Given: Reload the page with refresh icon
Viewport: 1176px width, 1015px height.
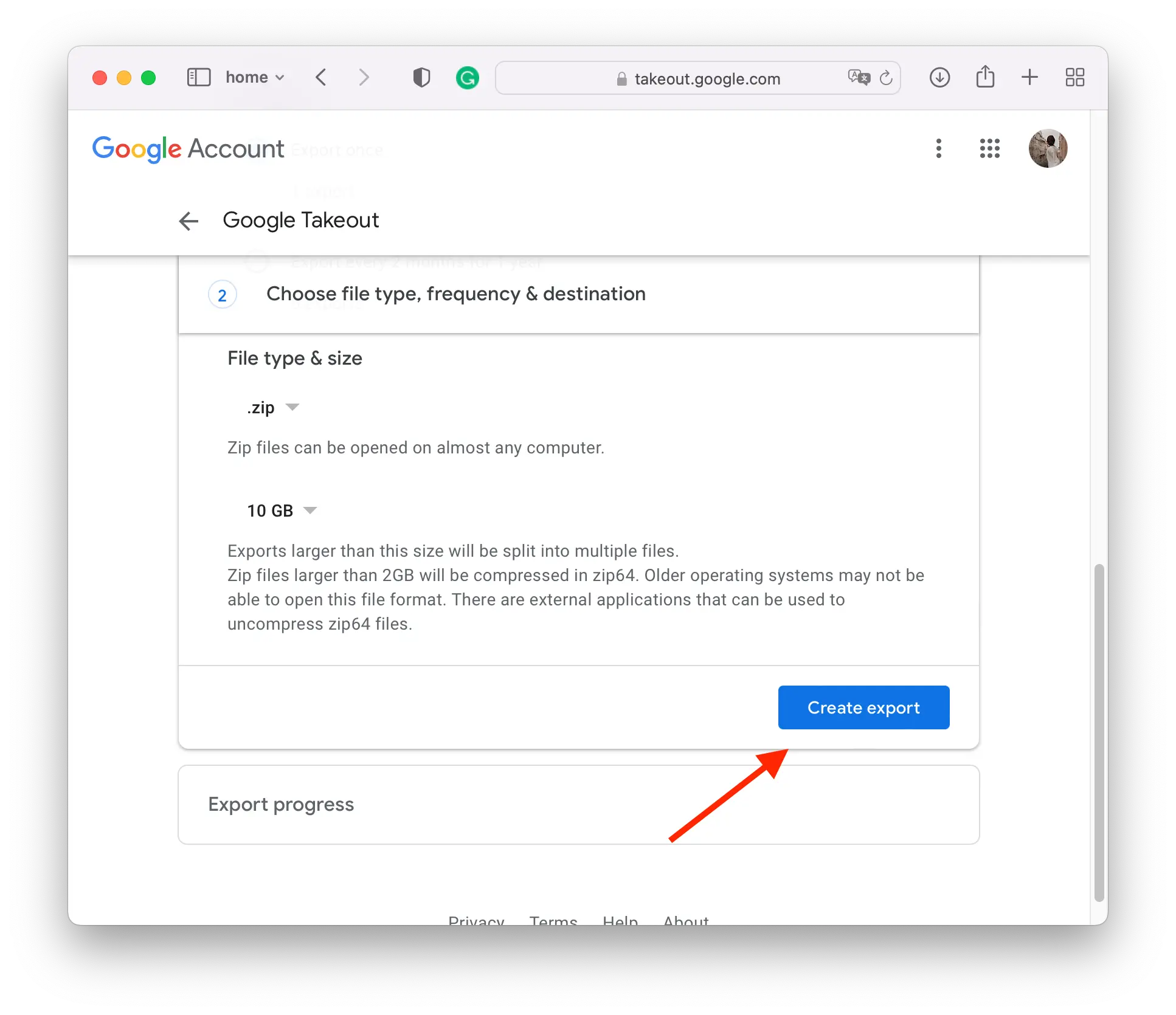Looking at the screenshot, I should click(x=886, y=78).
